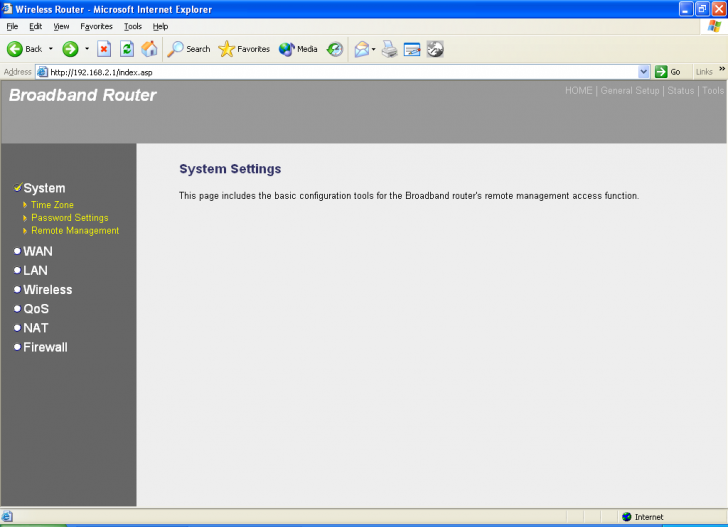Select QoS in the sidebar

(x=36, y=309)
